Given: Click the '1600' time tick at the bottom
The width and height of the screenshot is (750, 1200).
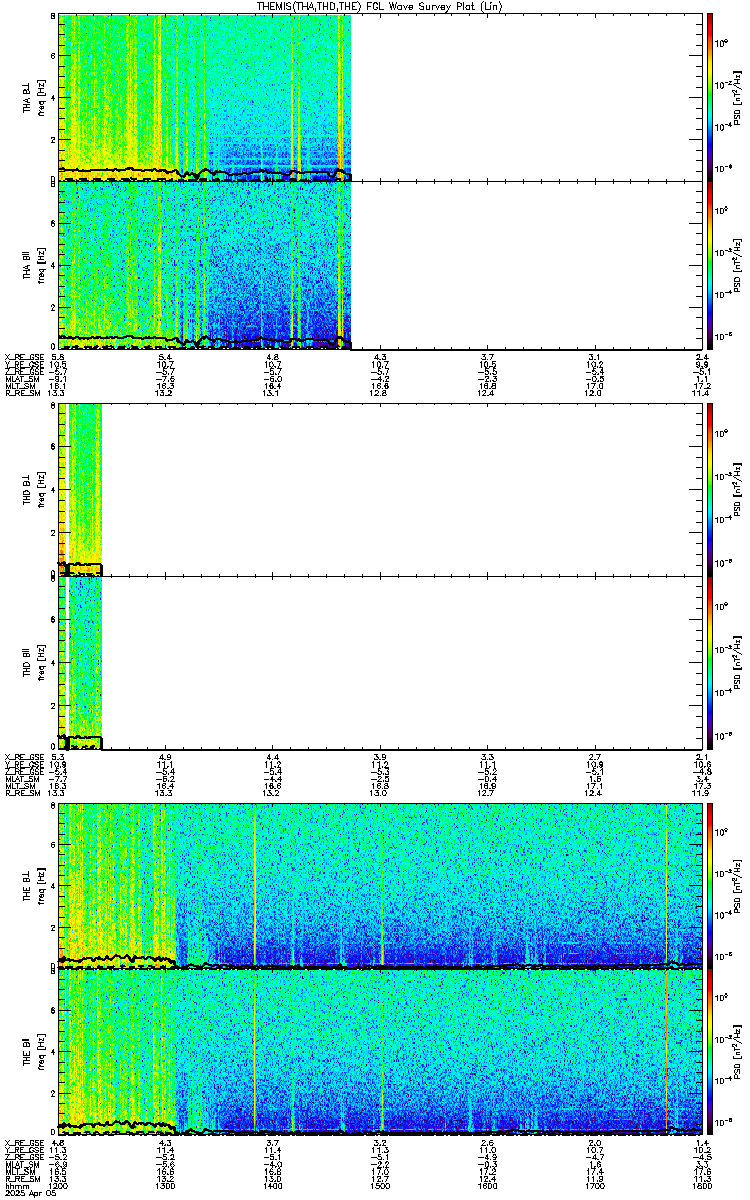Looking at the screenshot, I should point(488,1186).
